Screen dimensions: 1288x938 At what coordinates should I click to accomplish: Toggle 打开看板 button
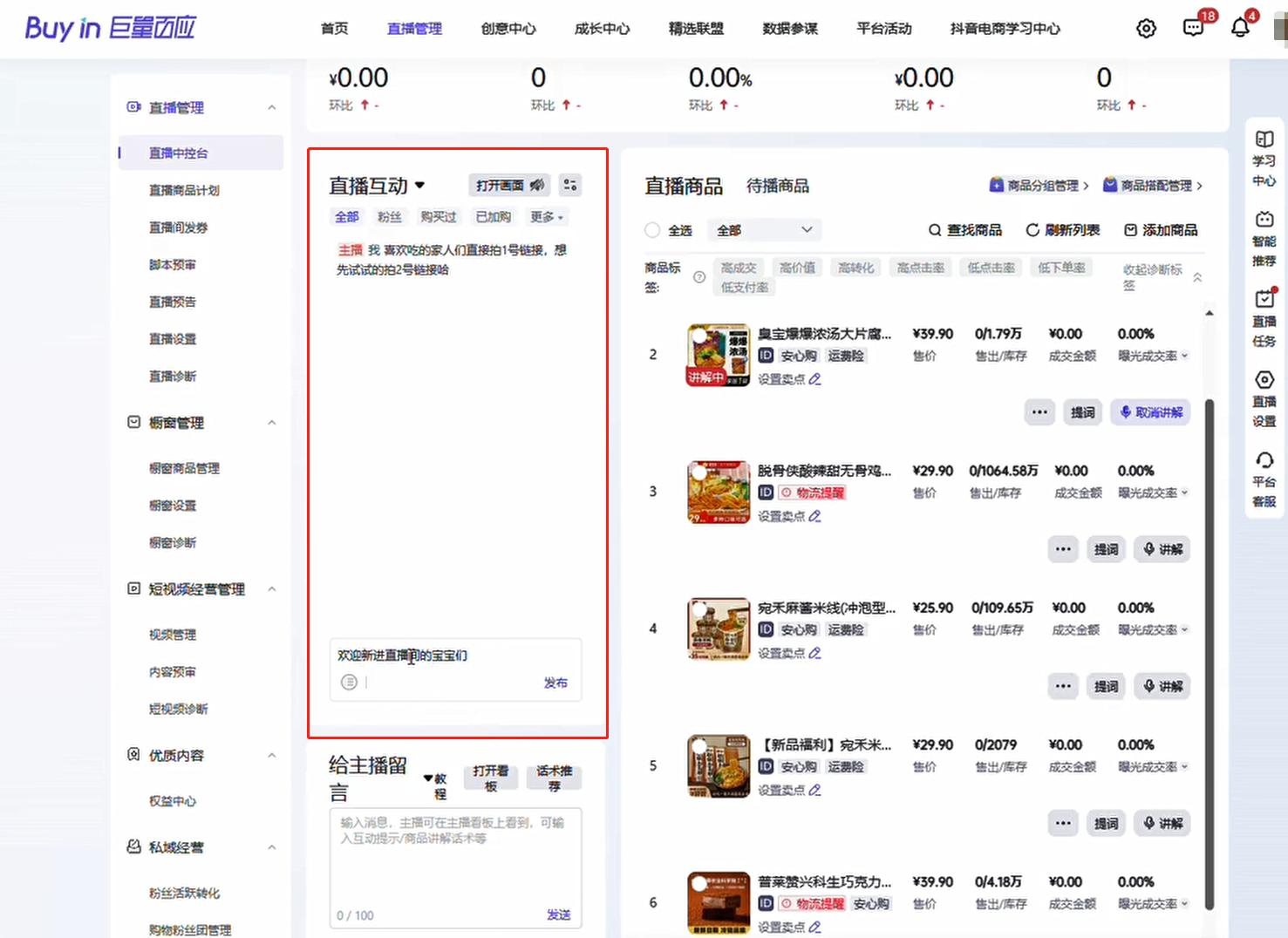point(491,778)
